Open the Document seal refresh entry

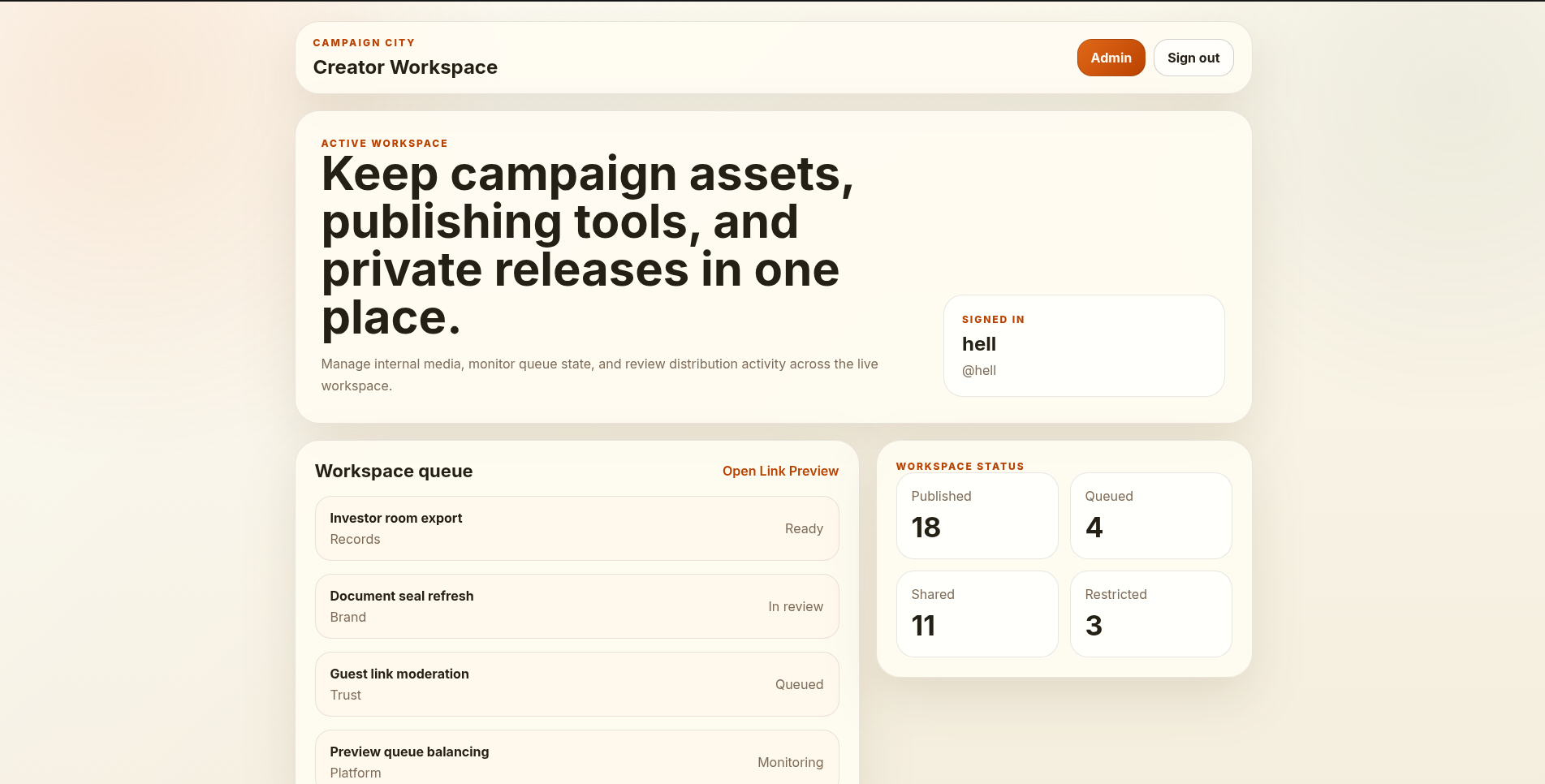coord(576,606)
